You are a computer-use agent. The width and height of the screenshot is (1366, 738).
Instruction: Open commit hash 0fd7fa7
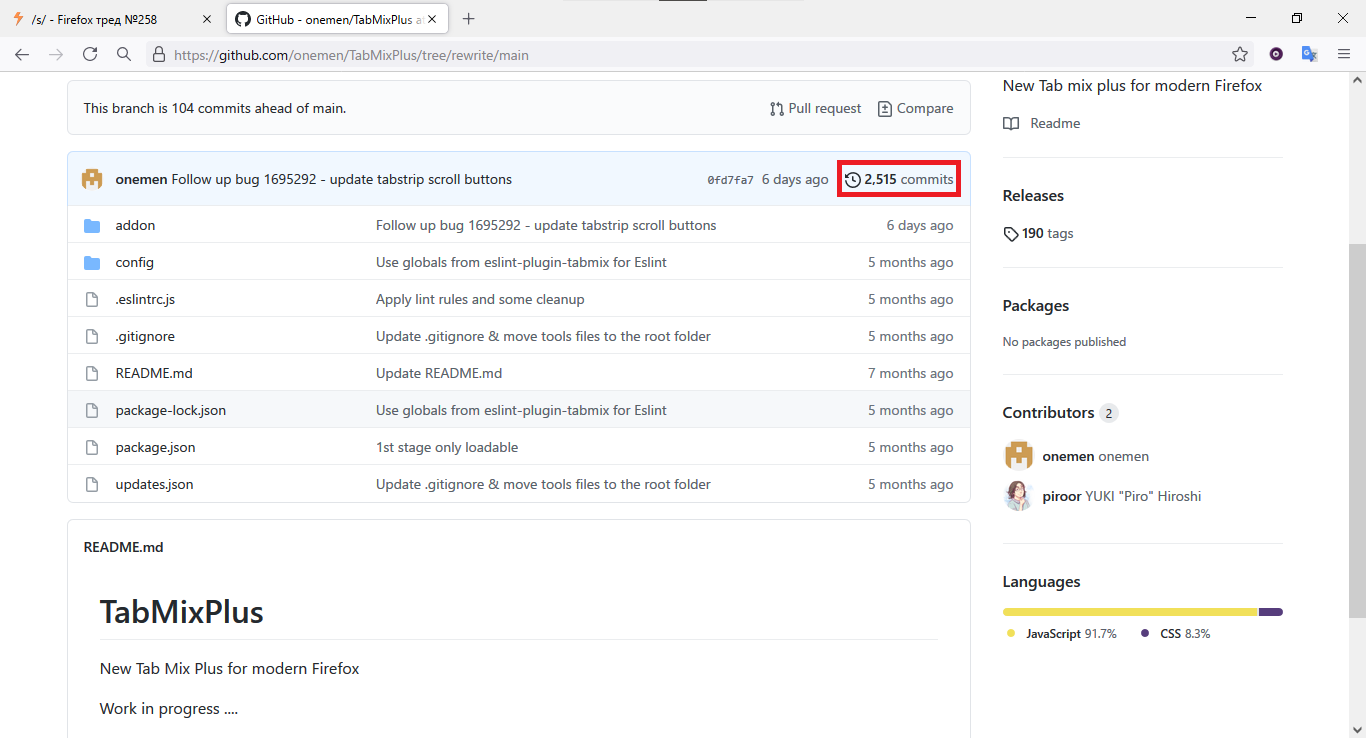(730, 180)
